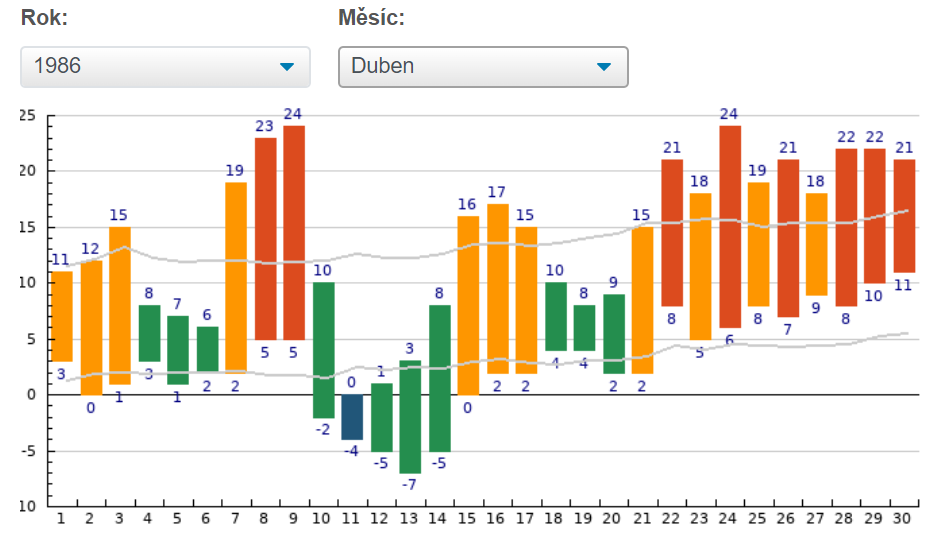939x539 pixels.
Task: Select the red bar for day 9
Action: pyautogui.click(x=294, y=232)
